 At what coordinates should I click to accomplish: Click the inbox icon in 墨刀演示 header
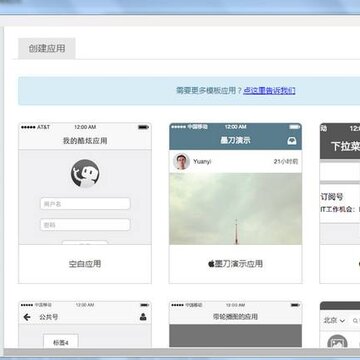point(292,141)
